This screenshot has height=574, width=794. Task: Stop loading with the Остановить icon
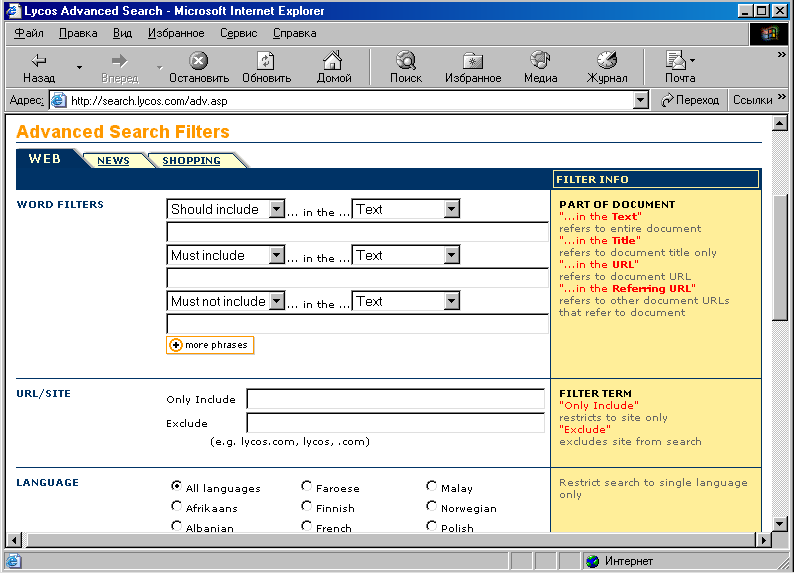pyautogui.click(x=198, y=61)
